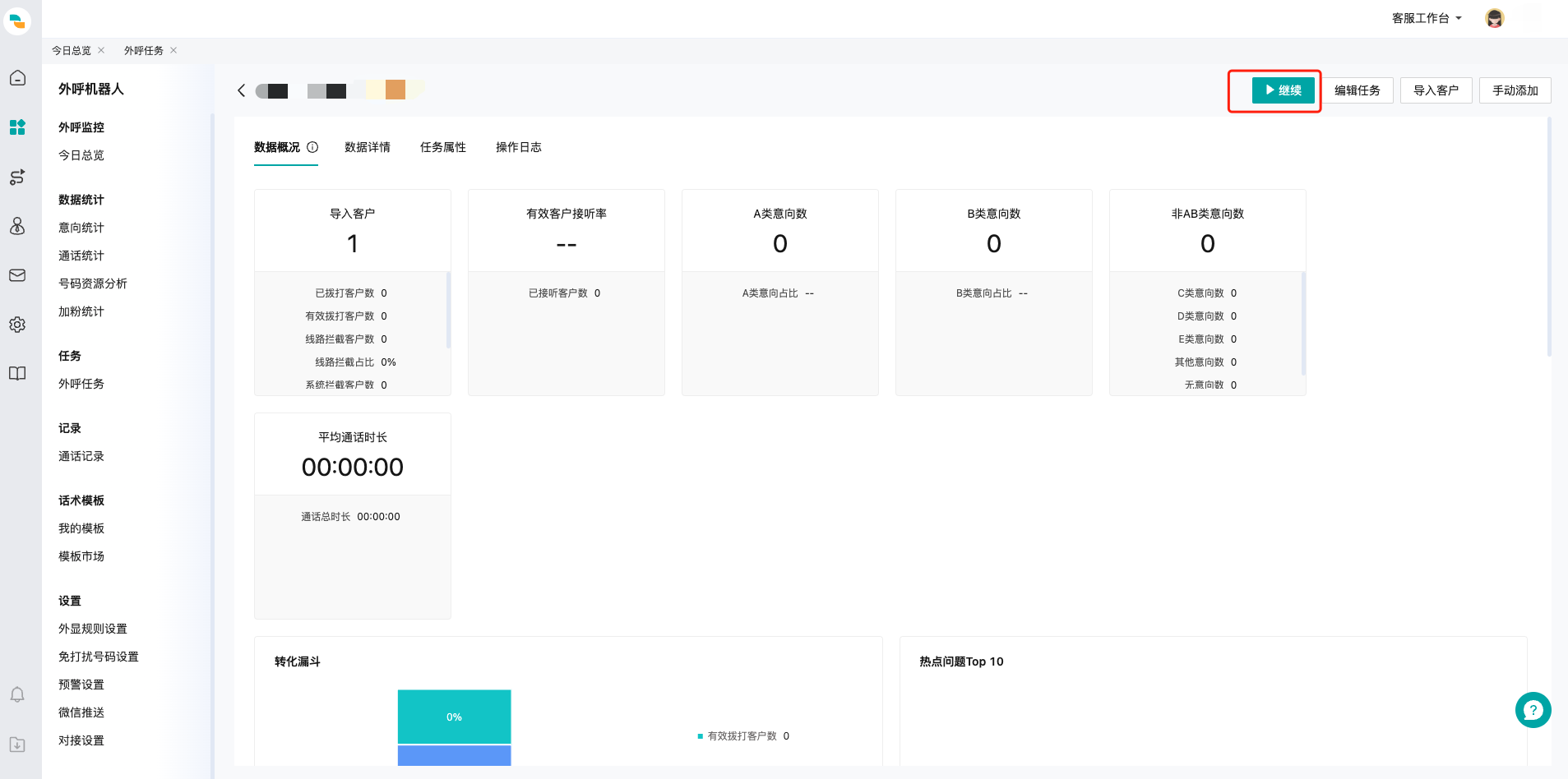Open the settings gear icon in rail
Screen dimensions: 1568x779
pyautogui.click(x=17, y=325)
